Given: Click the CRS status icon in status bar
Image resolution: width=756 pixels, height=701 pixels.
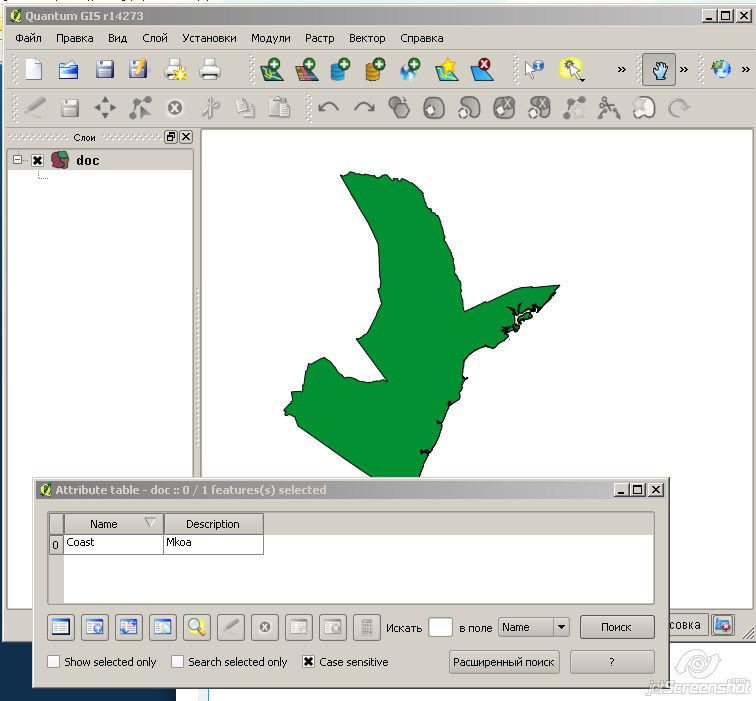Looking at the screenshot, I should [723, 625].
